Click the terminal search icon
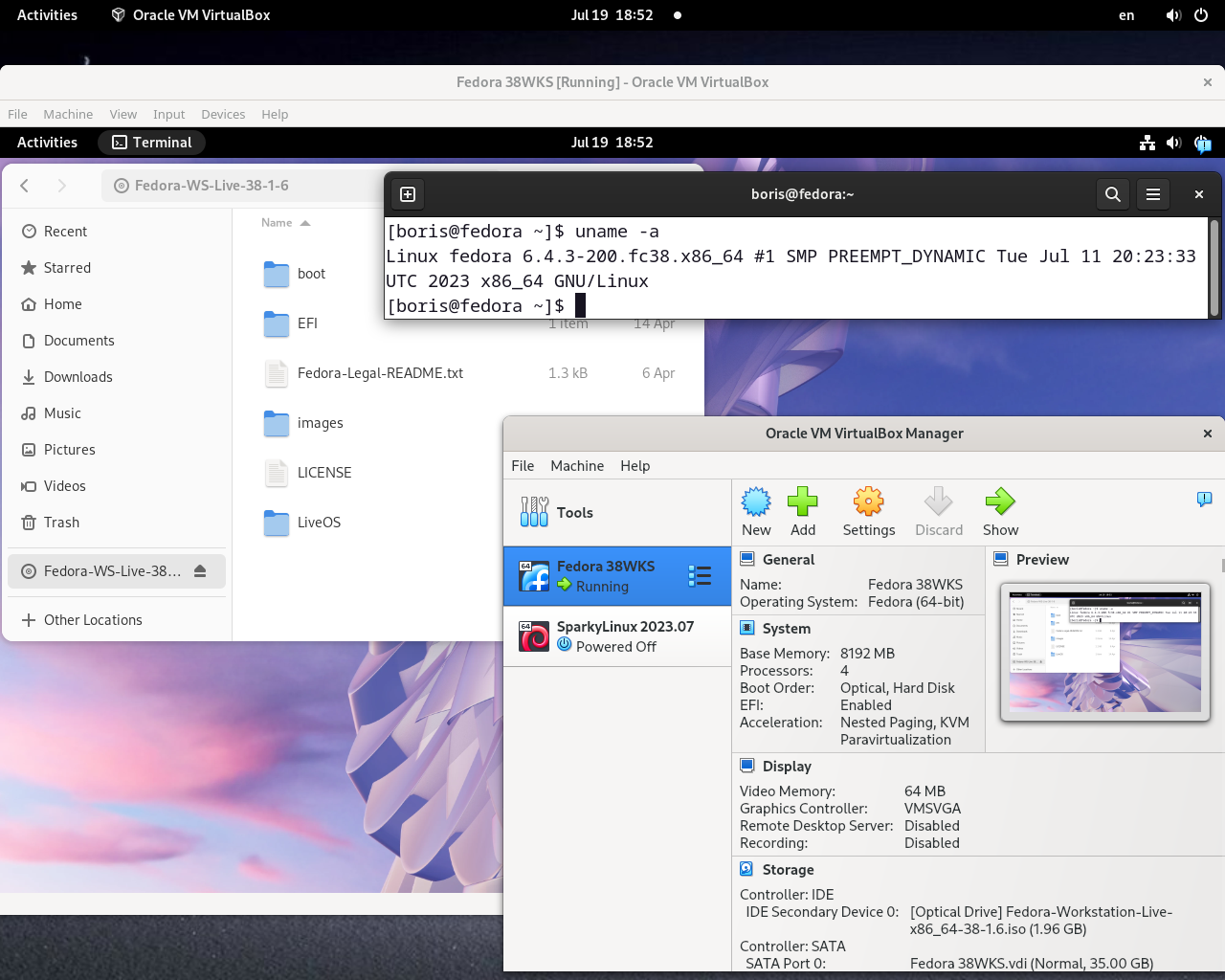The image size is (1225, 980). [1112, 194]
